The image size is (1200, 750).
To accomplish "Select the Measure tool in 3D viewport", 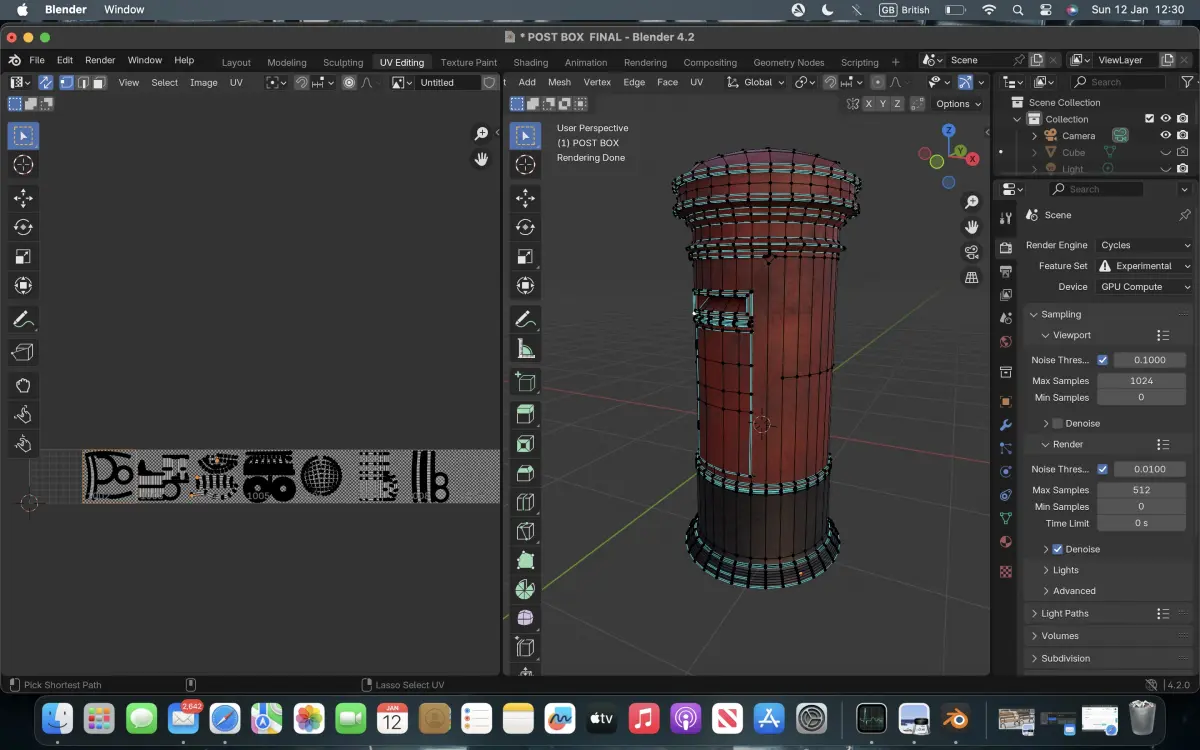I will tap(525, 349).
